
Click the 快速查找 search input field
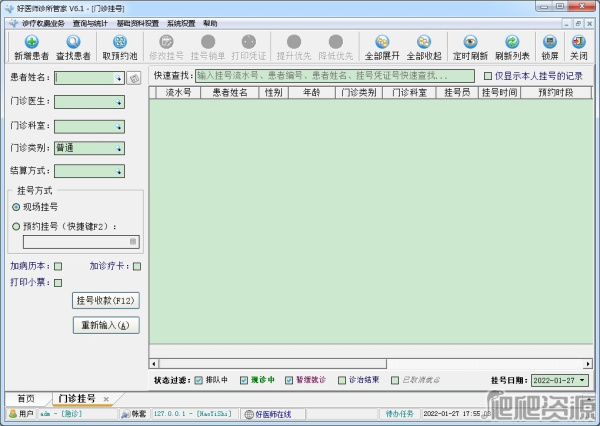point(334,75)
